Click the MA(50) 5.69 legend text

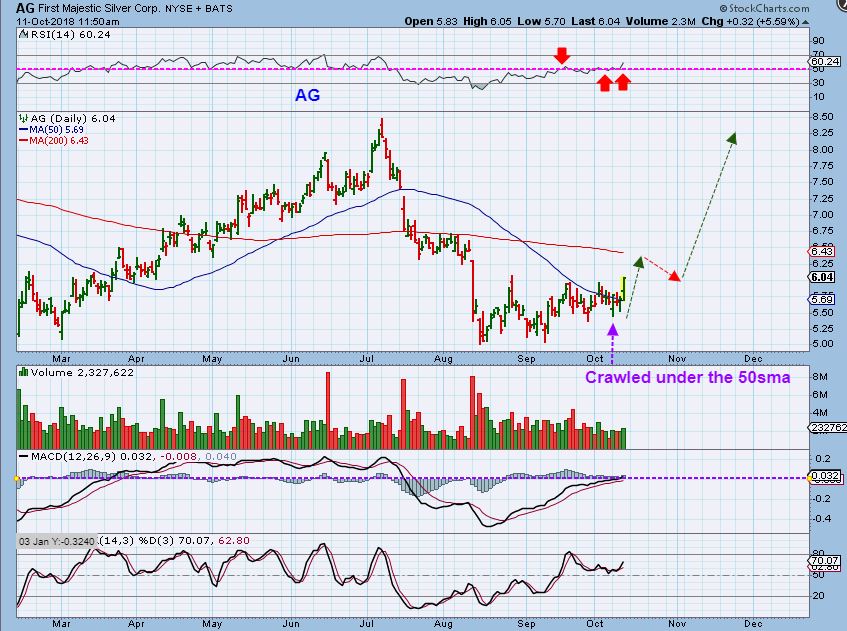[57, 130]
